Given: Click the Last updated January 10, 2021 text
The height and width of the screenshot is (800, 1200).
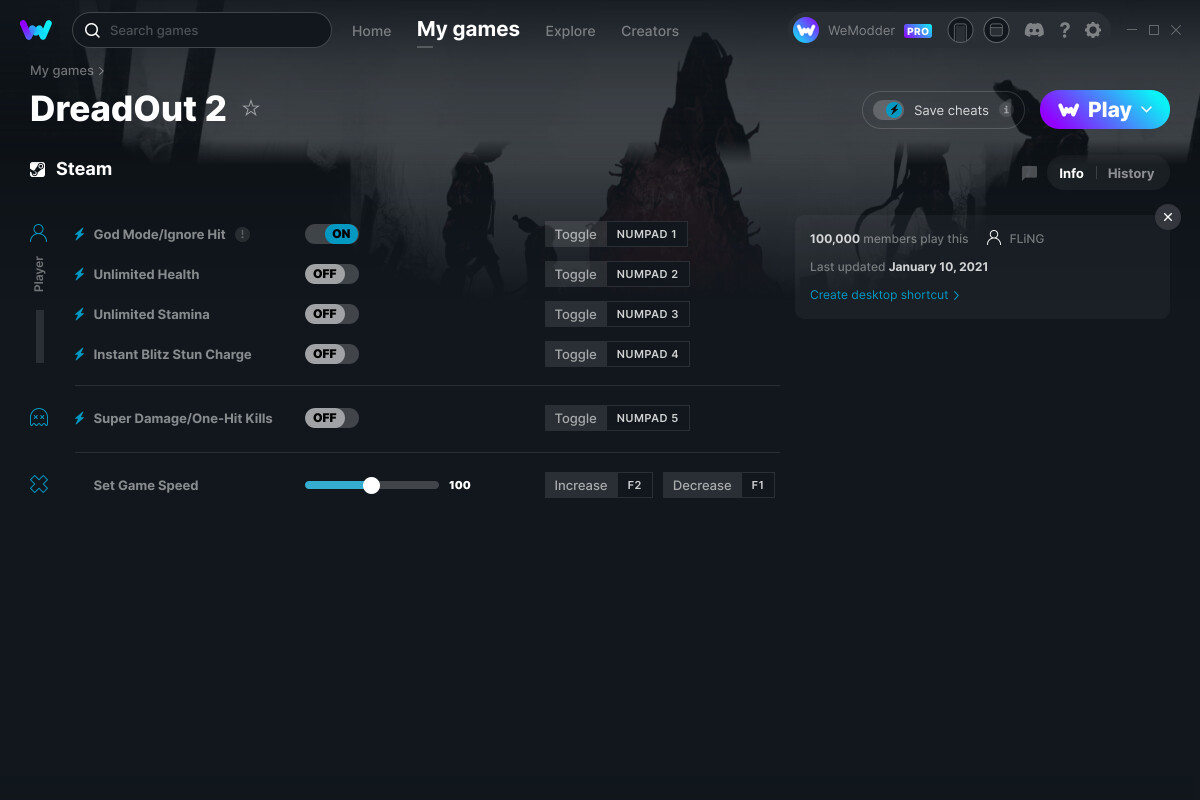Looking at the screenshot, I should coord(899,267).
